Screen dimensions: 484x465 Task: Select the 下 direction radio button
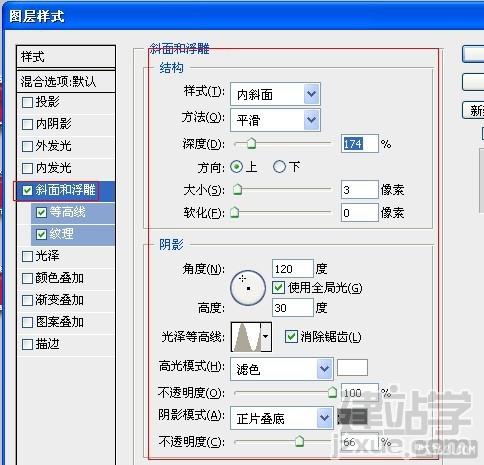(279, 166)
